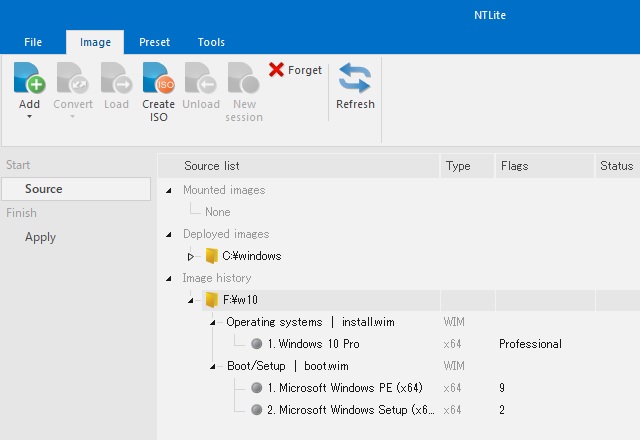This screenshot has height=440, width=640.
Task: Click the Unload image icon
Action: click(x=201, y=78)
